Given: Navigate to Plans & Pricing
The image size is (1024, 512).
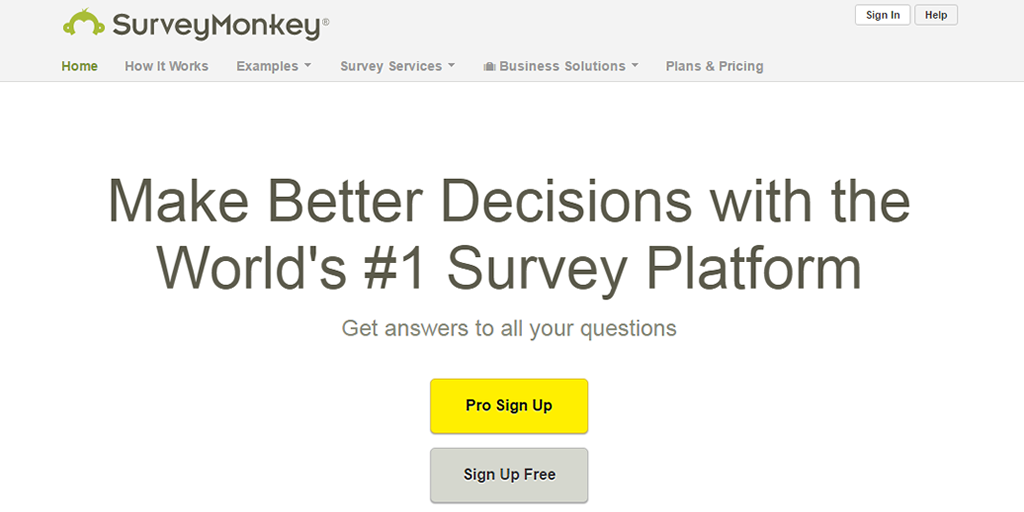Looking at the screenshot, I should [714, 66].
